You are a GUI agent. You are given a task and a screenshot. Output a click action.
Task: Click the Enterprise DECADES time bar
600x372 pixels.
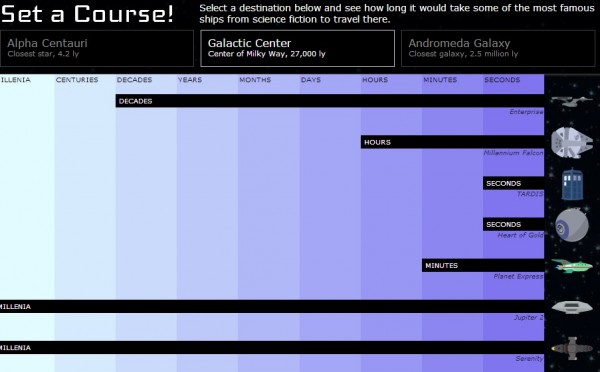330,101
